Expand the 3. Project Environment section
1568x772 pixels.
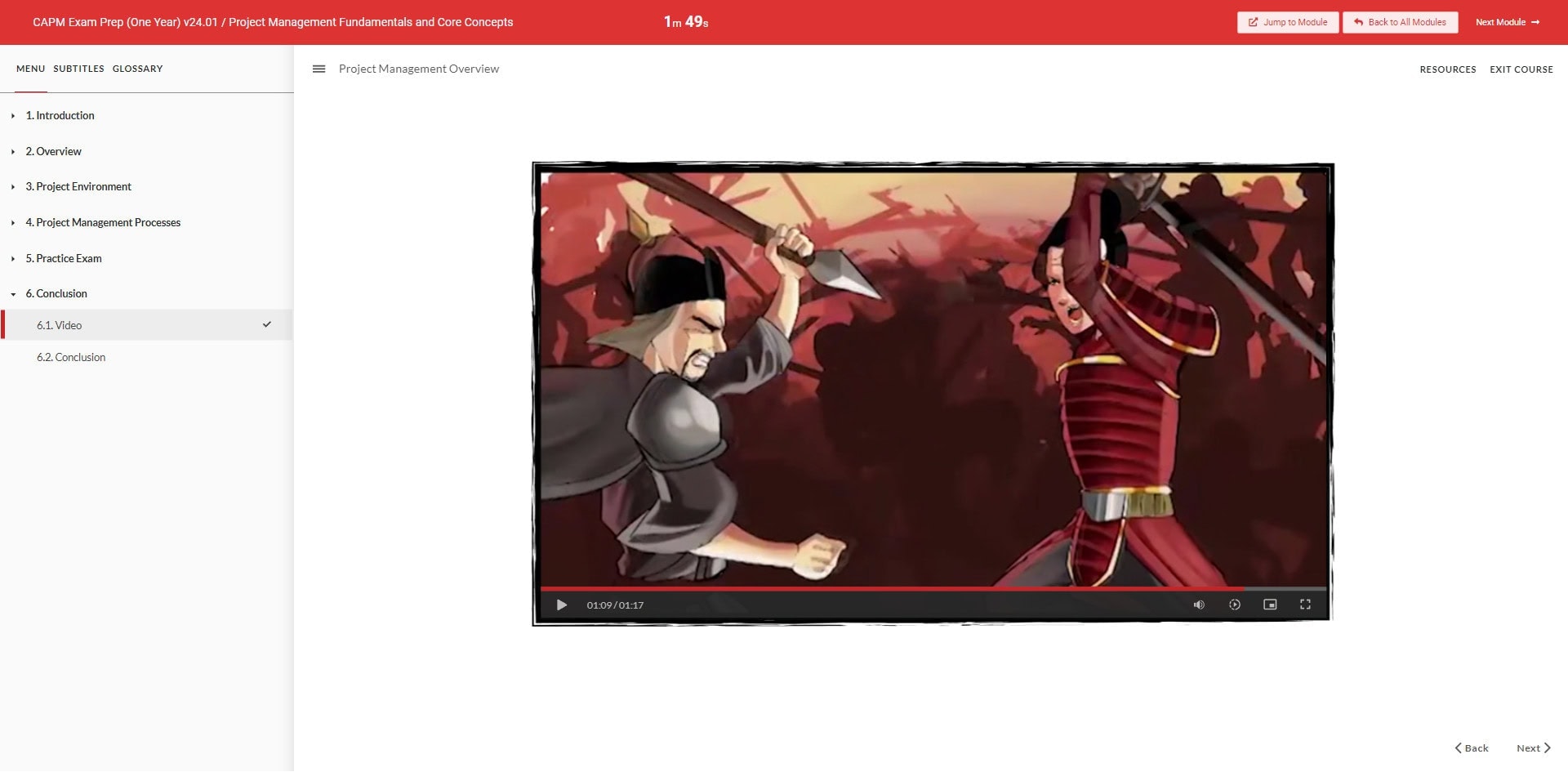(x=78, y=187)
